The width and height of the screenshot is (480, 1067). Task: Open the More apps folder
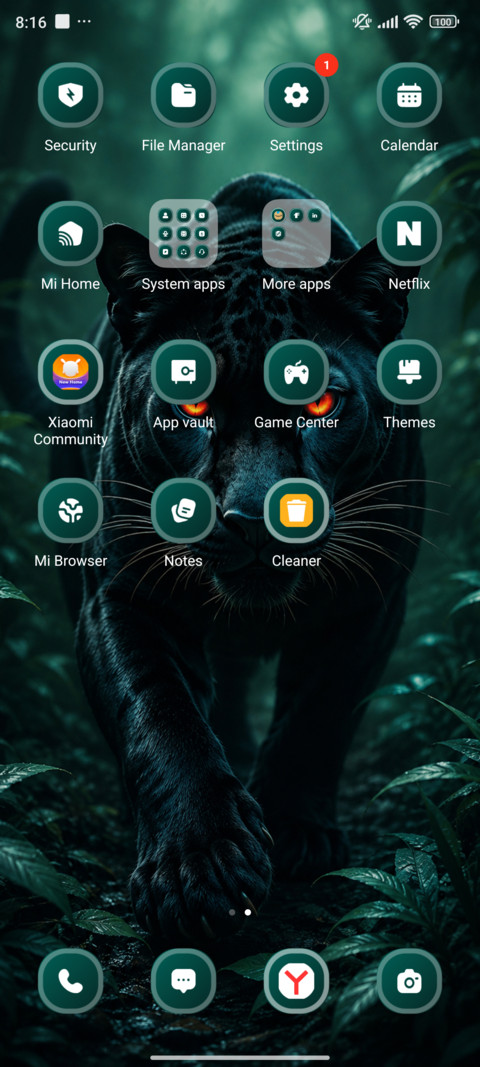pos(296,233)
